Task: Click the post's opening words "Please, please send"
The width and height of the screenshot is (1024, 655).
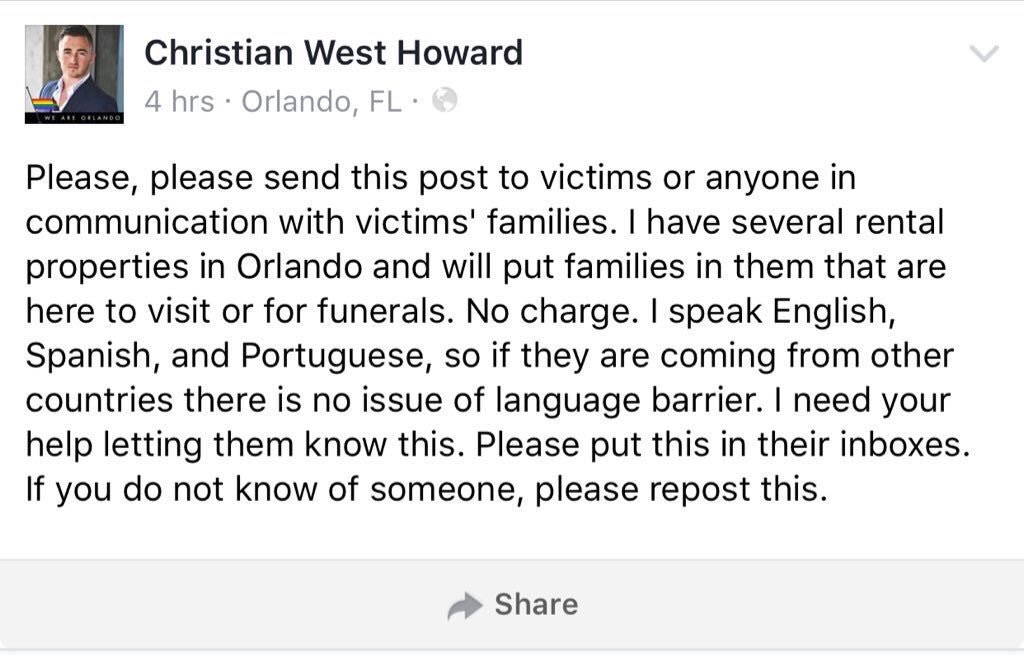Action: click(179, 177)
